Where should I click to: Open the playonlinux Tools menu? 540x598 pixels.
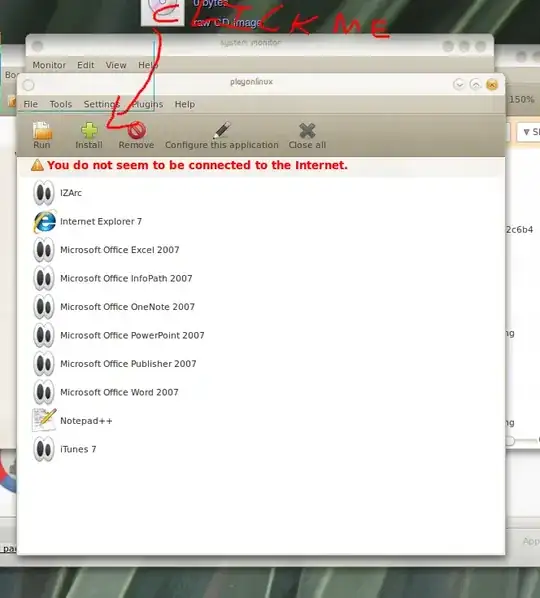point(61,104)
